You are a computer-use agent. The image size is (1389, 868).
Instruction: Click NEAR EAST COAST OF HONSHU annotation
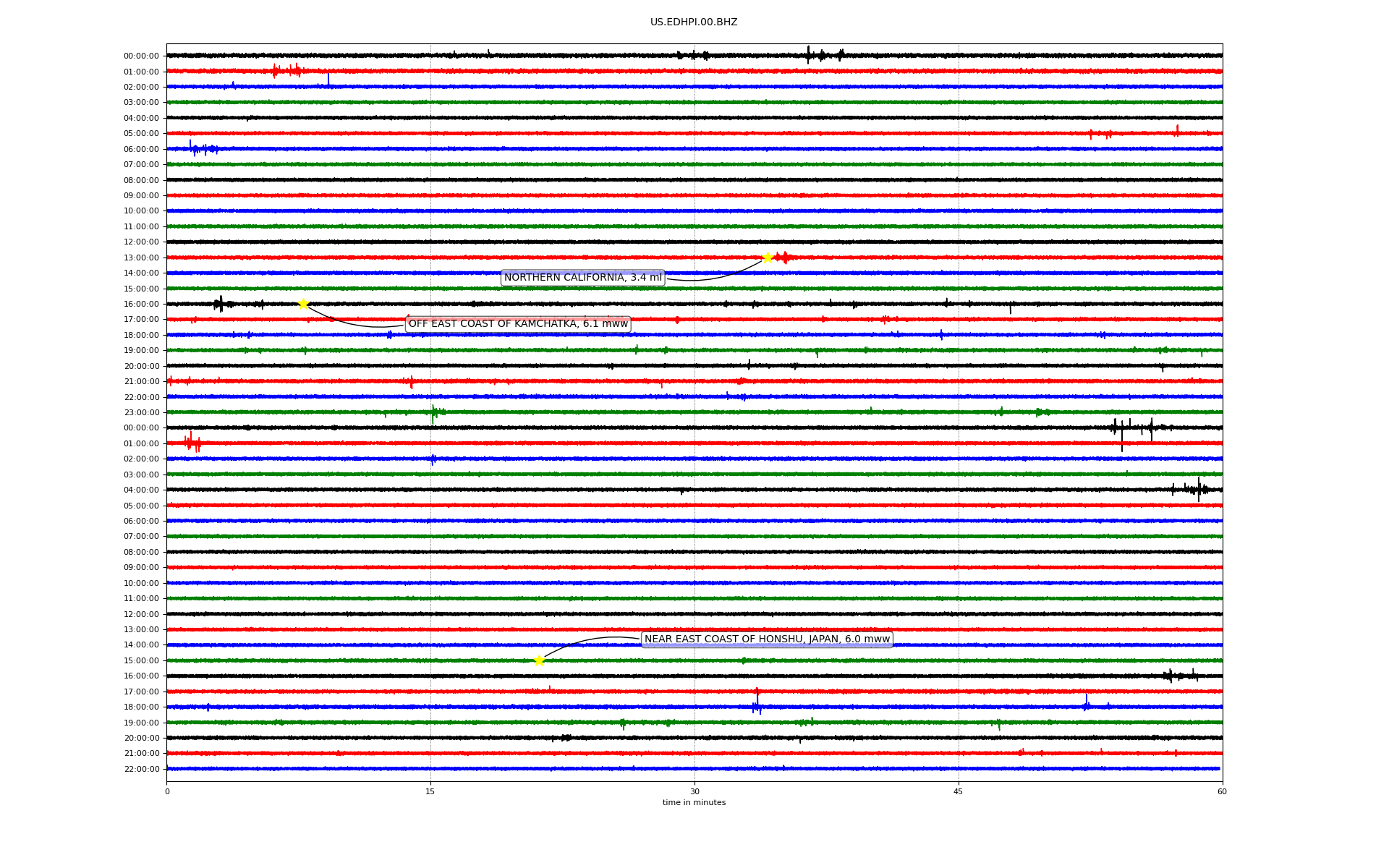[767, 639]
